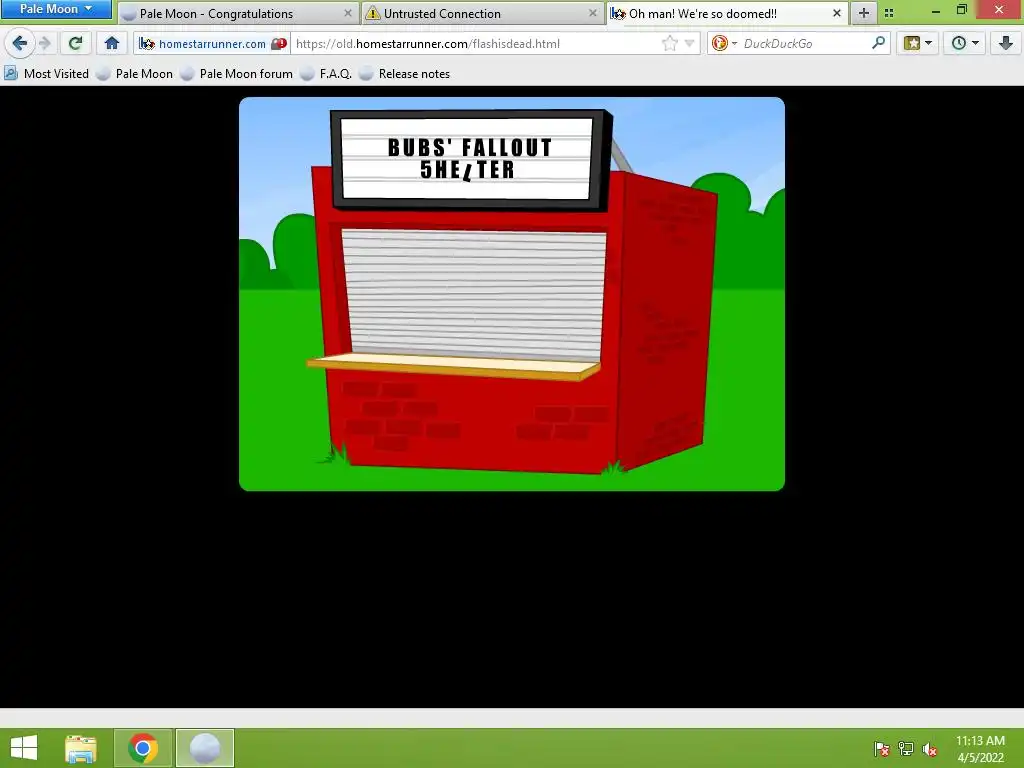
Task: Click the Pale Moon taskbar button
Action: click(x=204, y=748)
